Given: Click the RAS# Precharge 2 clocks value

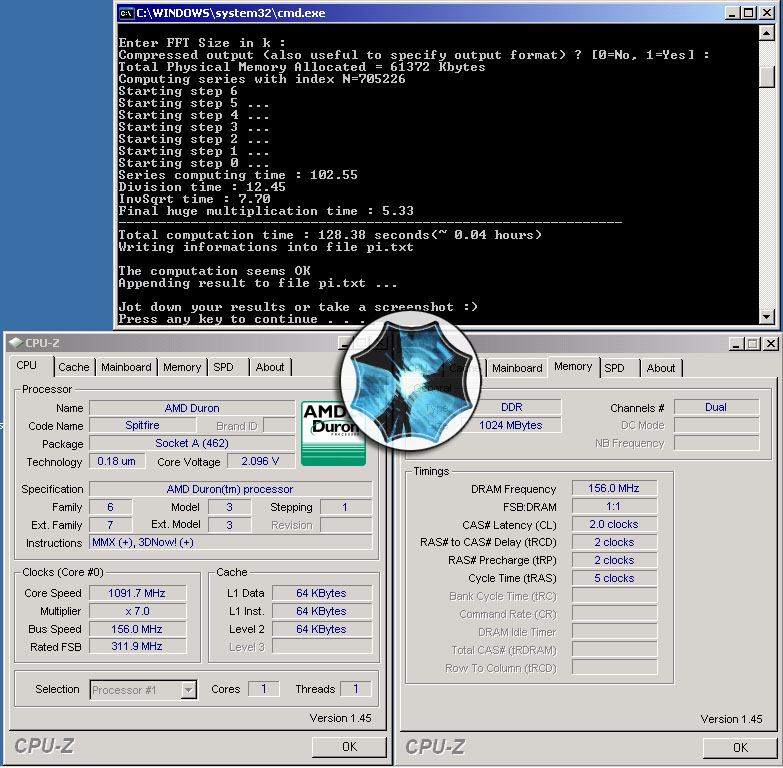Looking at the screenshot, I should (x=614, y=560).
